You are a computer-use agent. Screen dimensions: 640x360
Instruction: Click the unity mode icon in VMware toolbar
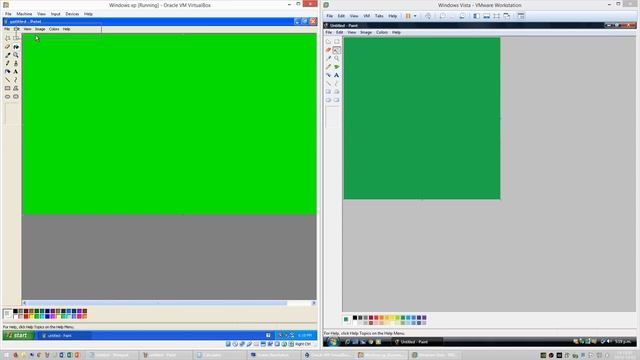click(507, 16)
